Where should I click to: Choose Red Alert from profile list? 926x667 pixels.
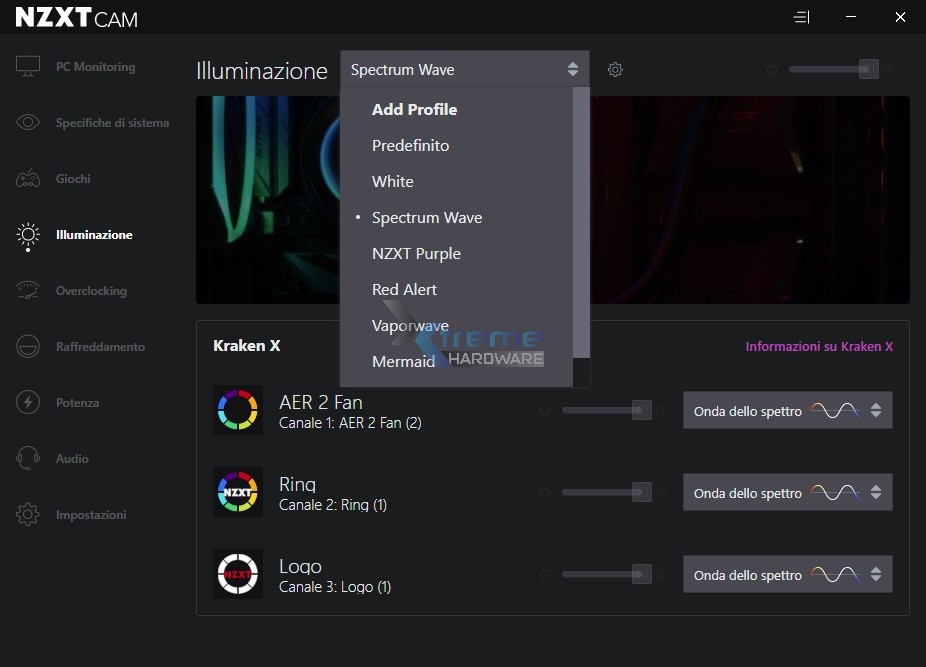click(x=404, y=290)
